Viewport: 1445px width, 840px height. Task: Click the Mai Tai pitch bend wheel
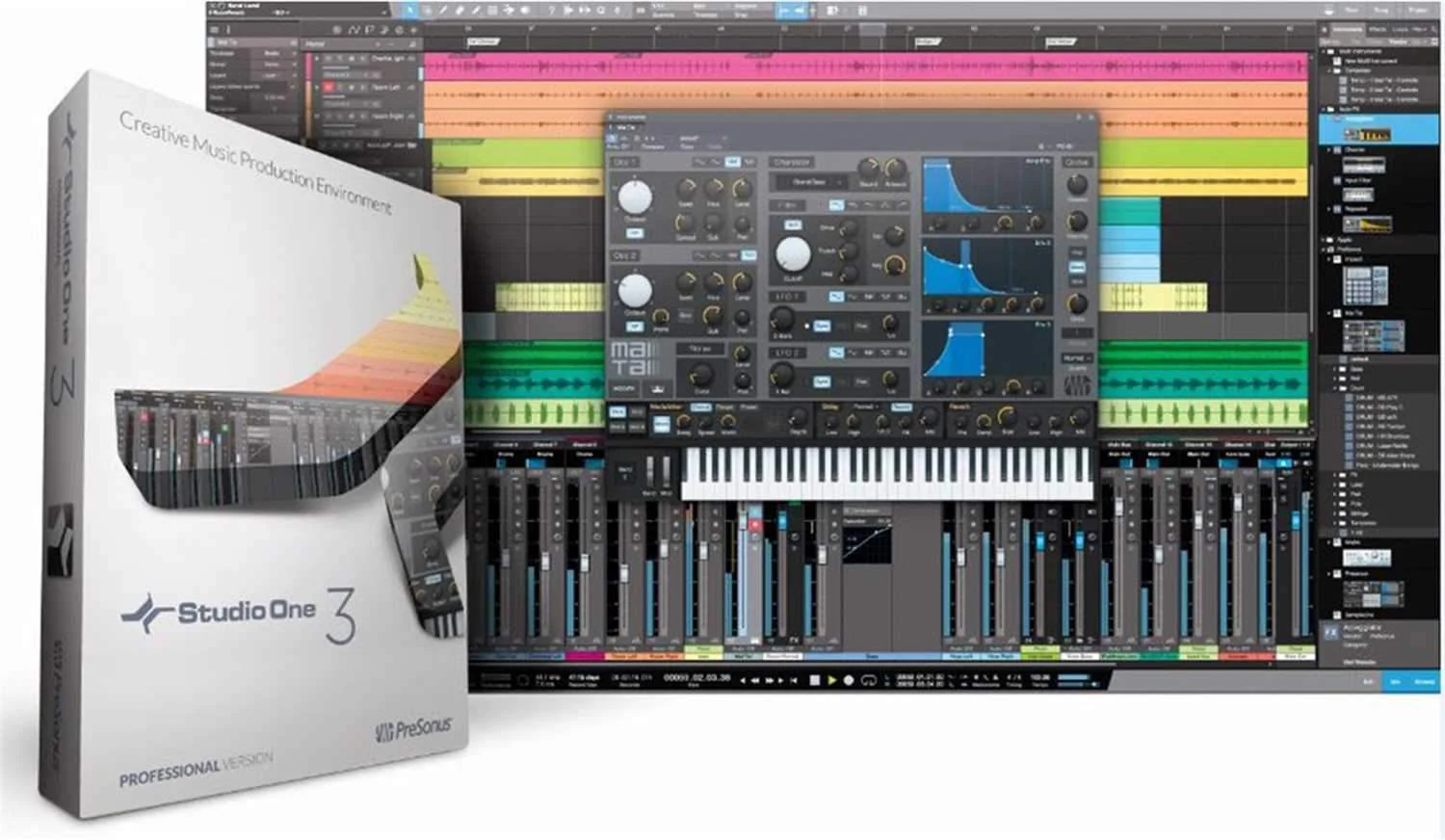tap(649, 471)
